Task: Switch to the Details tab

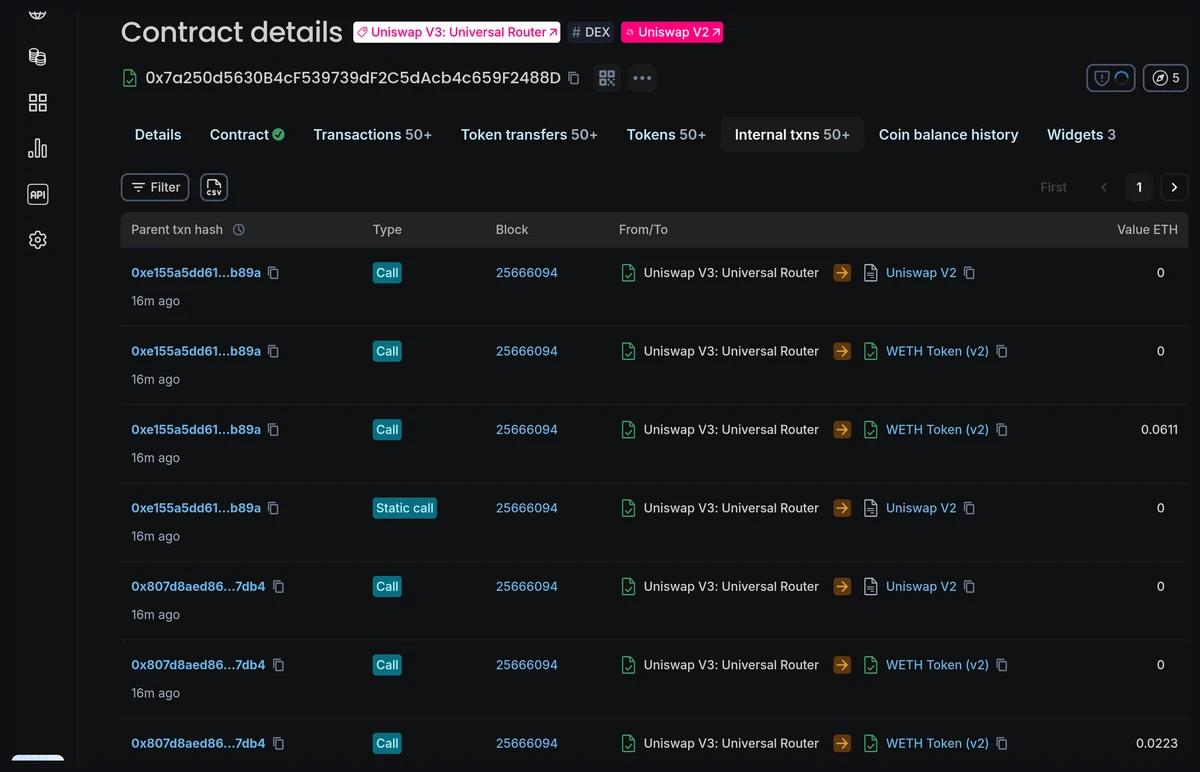Action: pyautogui.click(x=158, y=135)
